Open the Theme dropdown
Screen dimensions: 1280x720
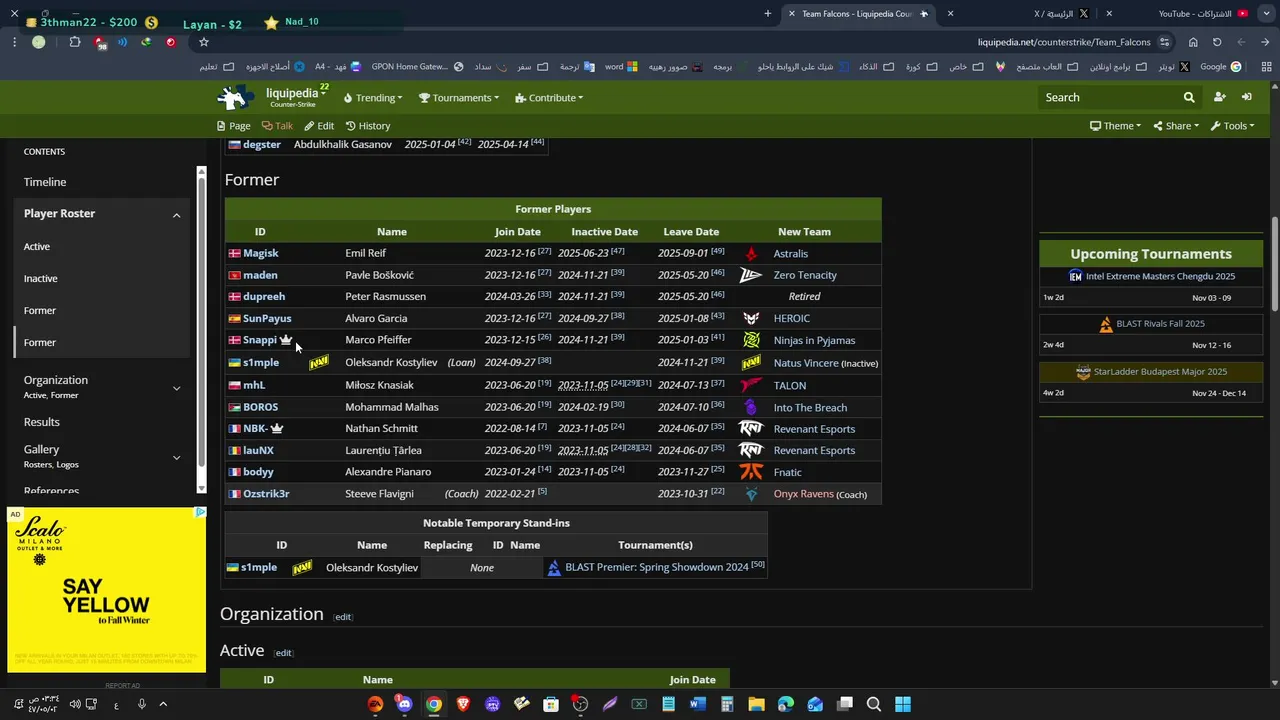1115,126
